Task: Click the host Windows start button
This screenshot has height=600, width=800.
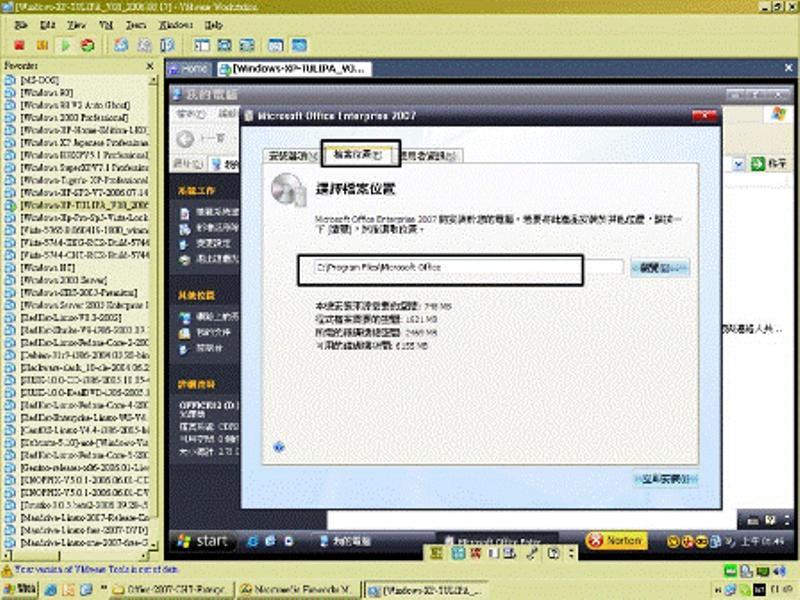Action: [x=20, y=590]
